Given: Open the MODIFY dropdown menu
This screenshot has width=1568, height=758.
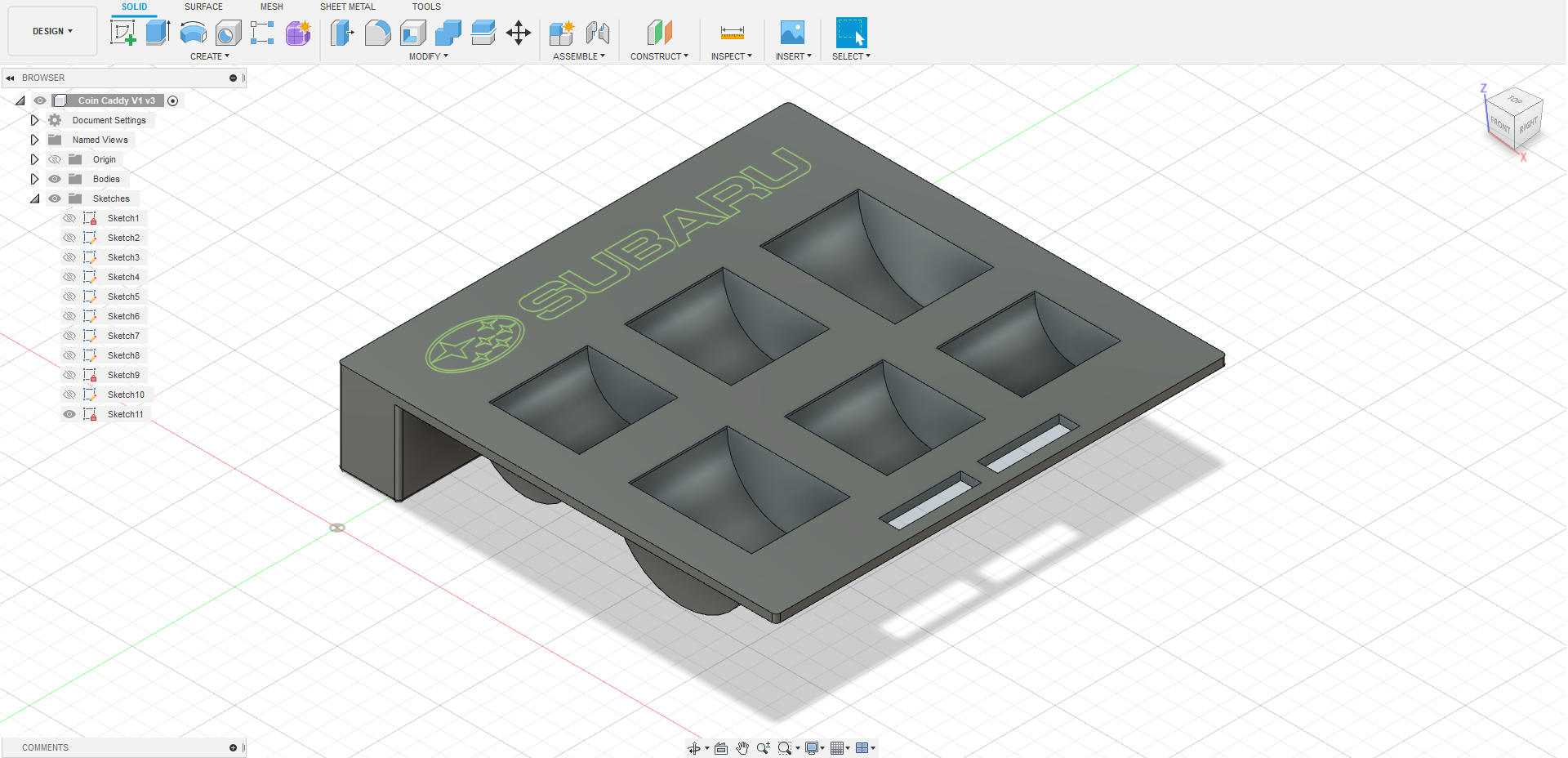Looking at the screenshot, I should pos(429,56).
